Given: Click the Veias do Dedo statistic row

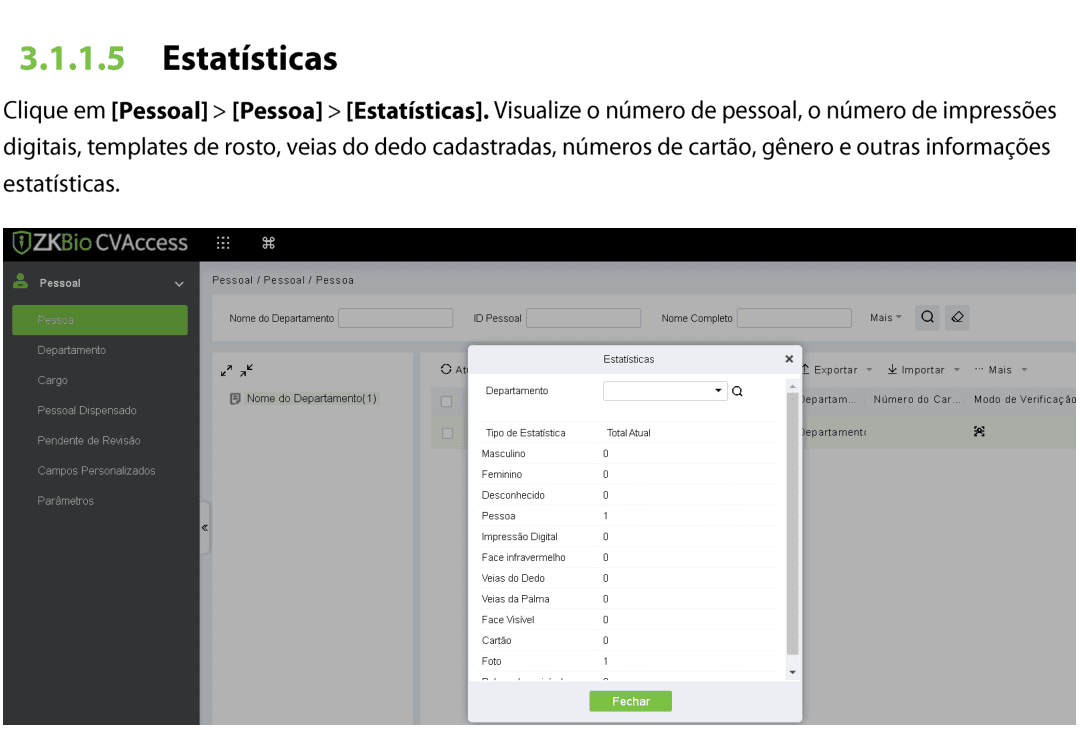Looking at the screenshot, I should (628, 578).
